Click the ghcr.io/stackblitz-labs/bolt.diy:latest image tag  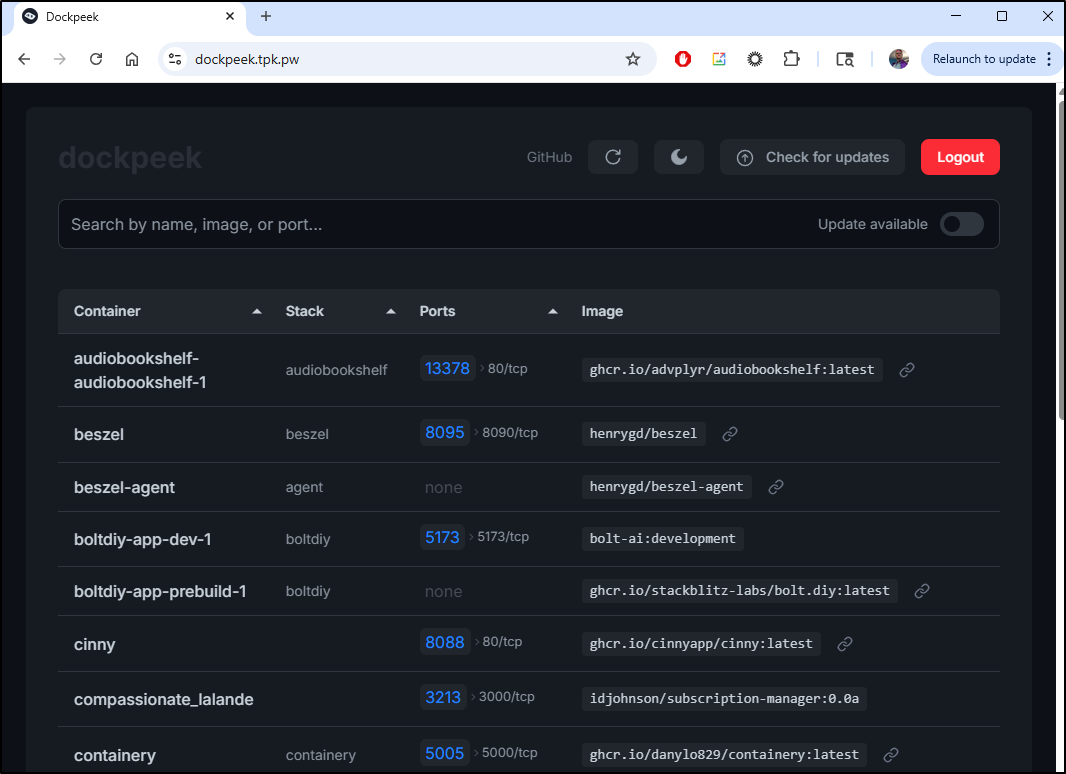[740, 590]
